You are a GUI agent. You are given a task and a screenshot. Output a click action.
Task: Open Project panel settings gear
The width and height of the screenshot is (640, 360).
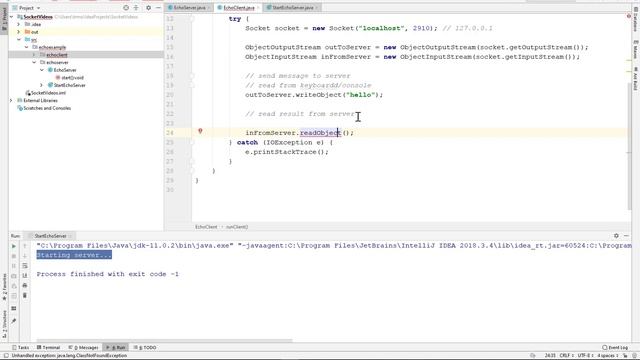tap(149, 8)
